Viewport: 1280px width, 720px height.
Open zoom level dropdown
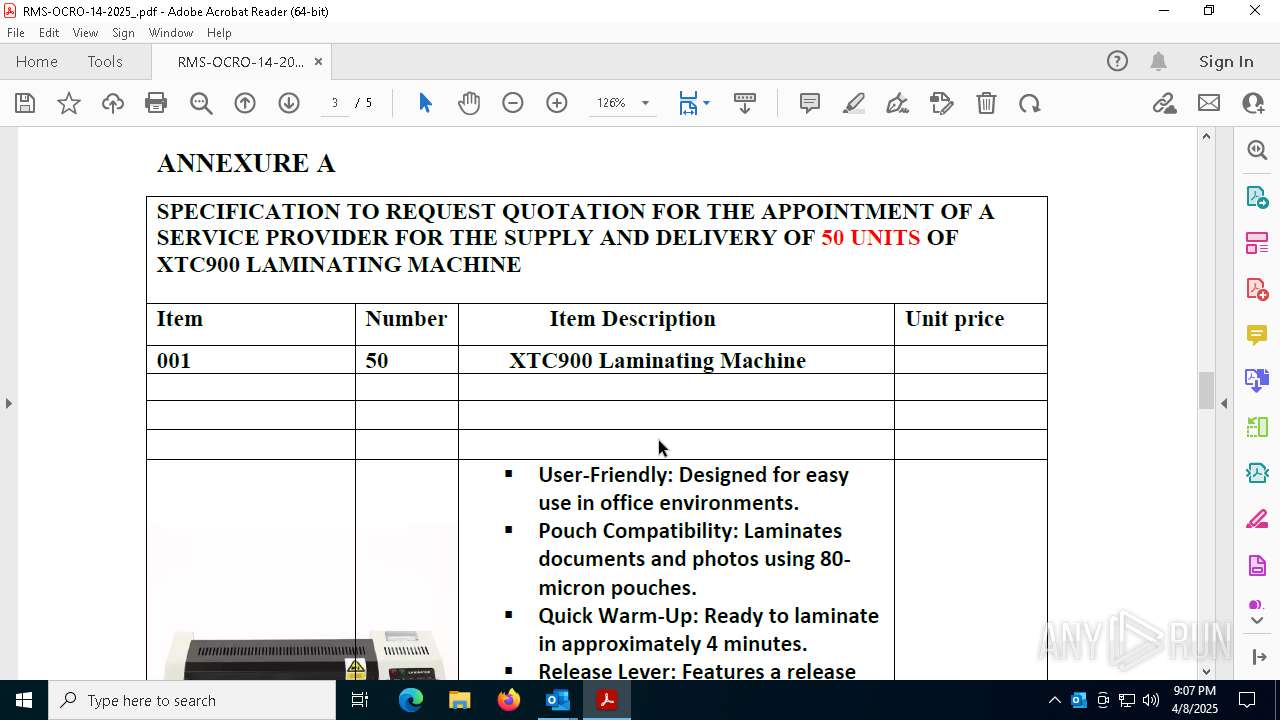click(x=645, y=103)
